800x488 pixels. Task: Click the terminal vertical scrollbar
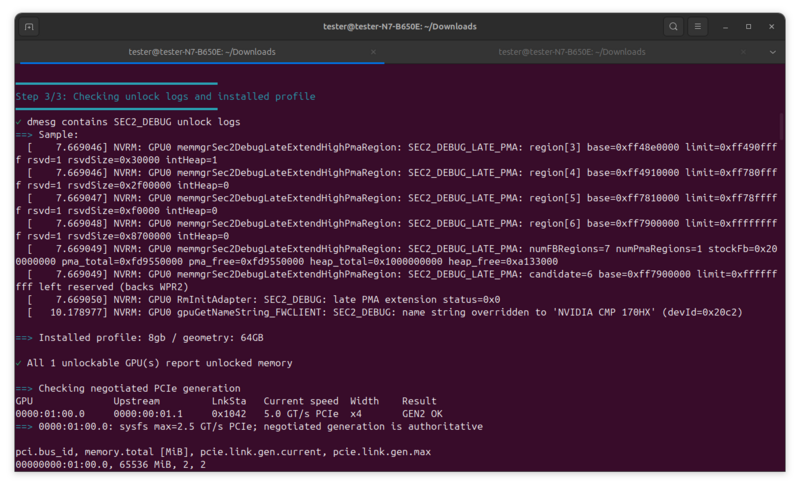click(x=781, y=127)
